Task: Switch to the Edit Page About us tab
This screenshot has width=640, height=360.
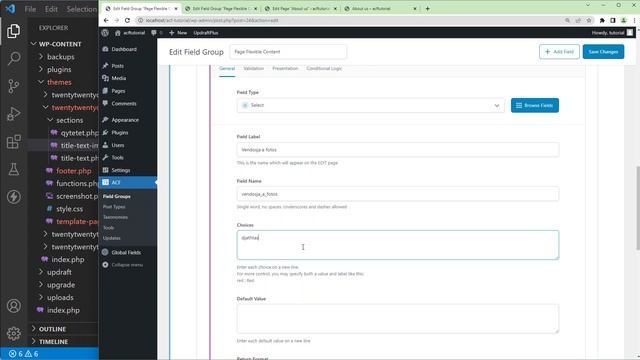Action: [300, 9]
